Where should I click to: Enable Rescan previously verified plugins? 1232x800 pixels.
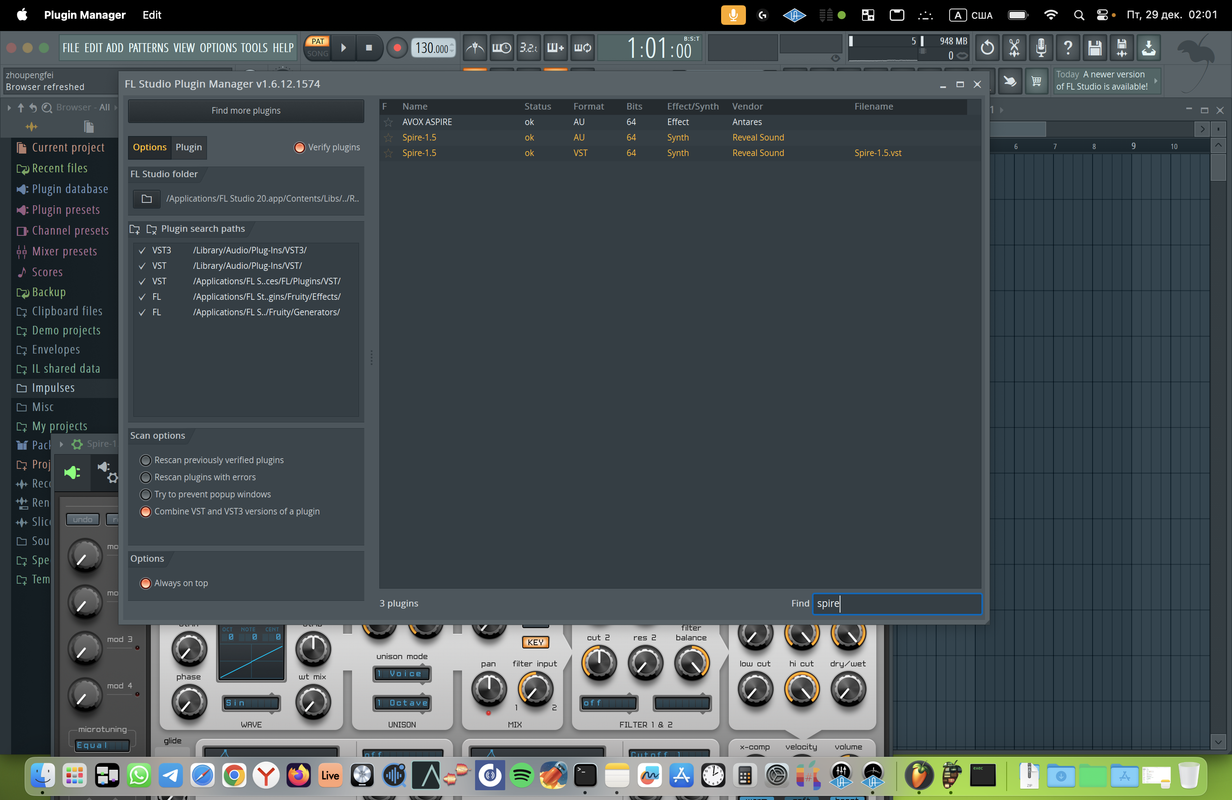tap(146, 460)
